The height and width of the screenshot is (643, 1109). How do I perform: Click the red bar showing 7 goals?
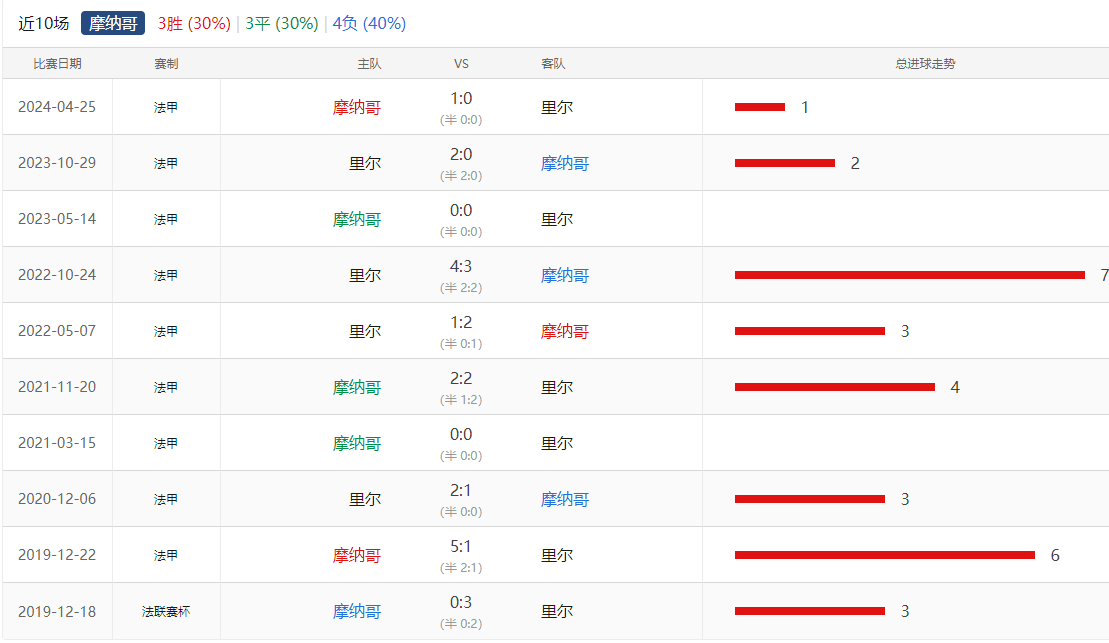pos(909,275)
